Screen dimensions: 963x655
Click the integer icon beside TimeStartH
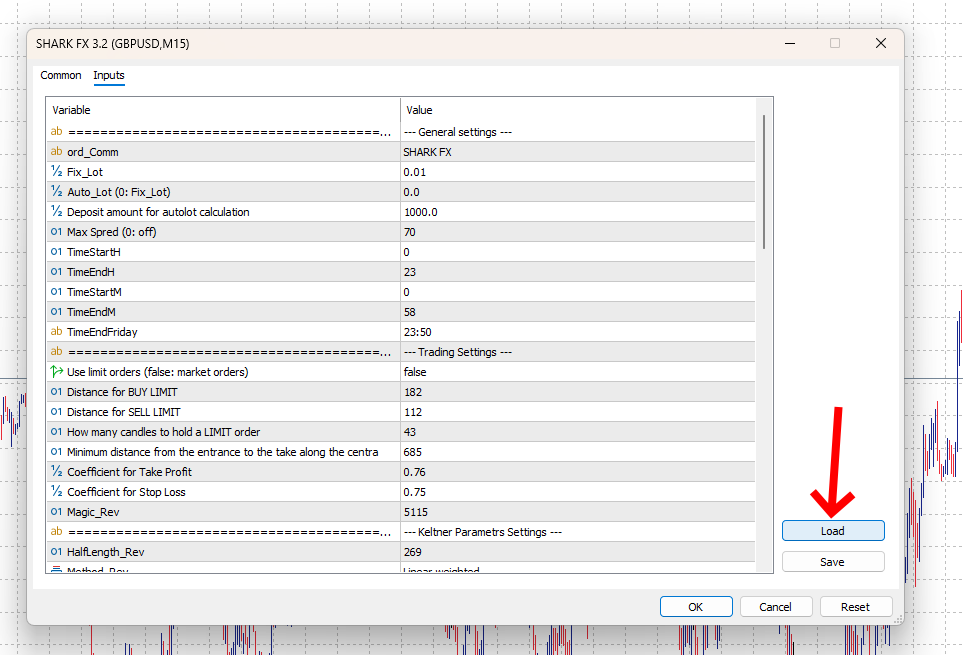click(x=57, y=252)
